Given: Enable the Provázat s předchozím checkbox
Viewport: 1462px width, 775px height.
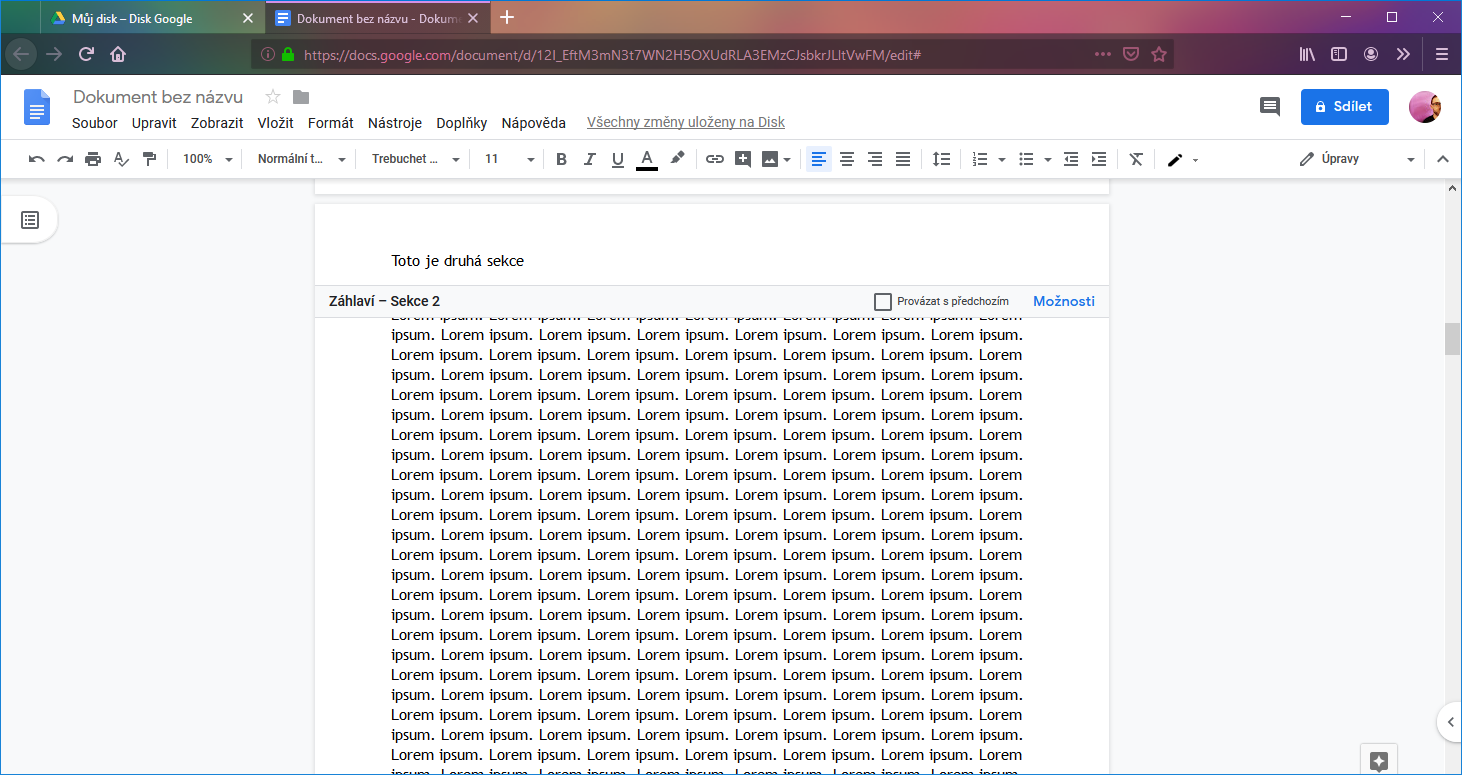Looking at the screenshot, I should click(x=882, y=301).
